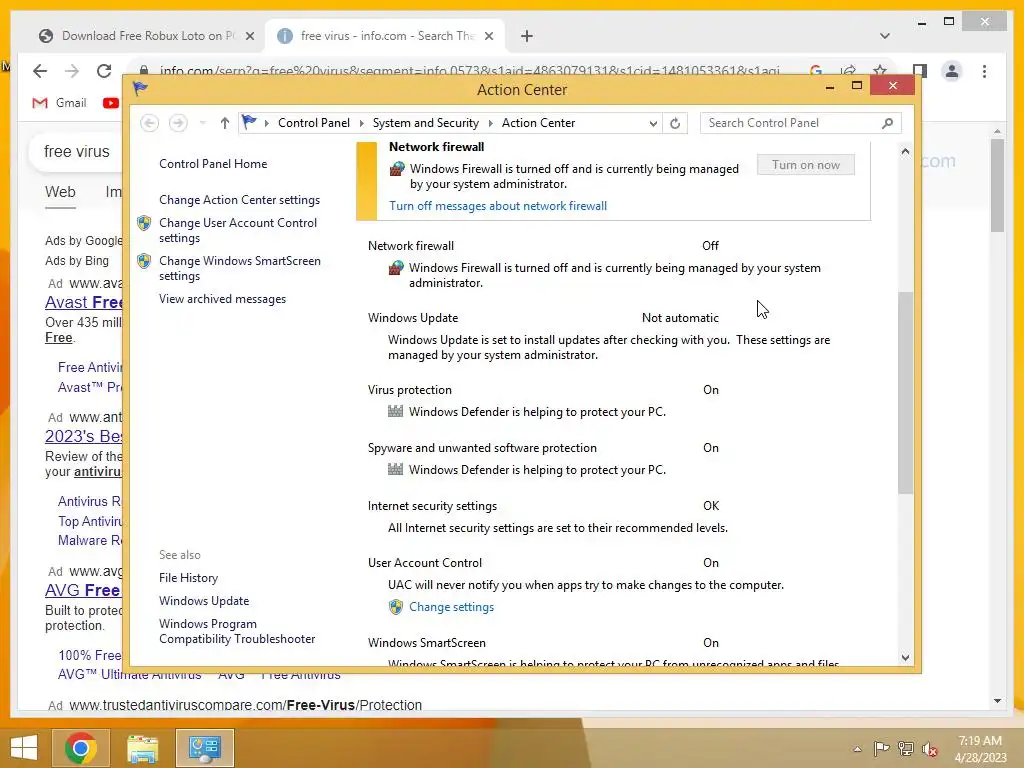Click Chrome share page icon
This screenshot has width=1024, height=768.
pyautogui.click(x=848, y=71)
